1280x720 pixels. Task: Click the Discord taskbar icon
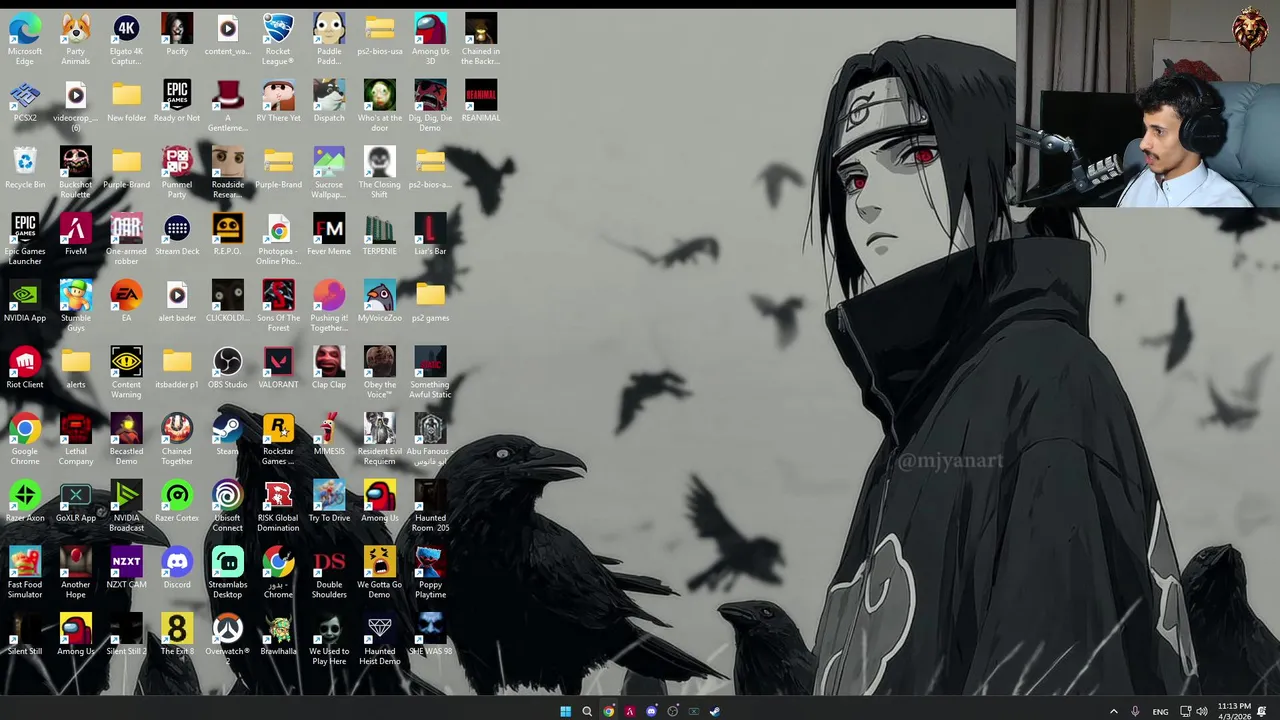(651, 711)
